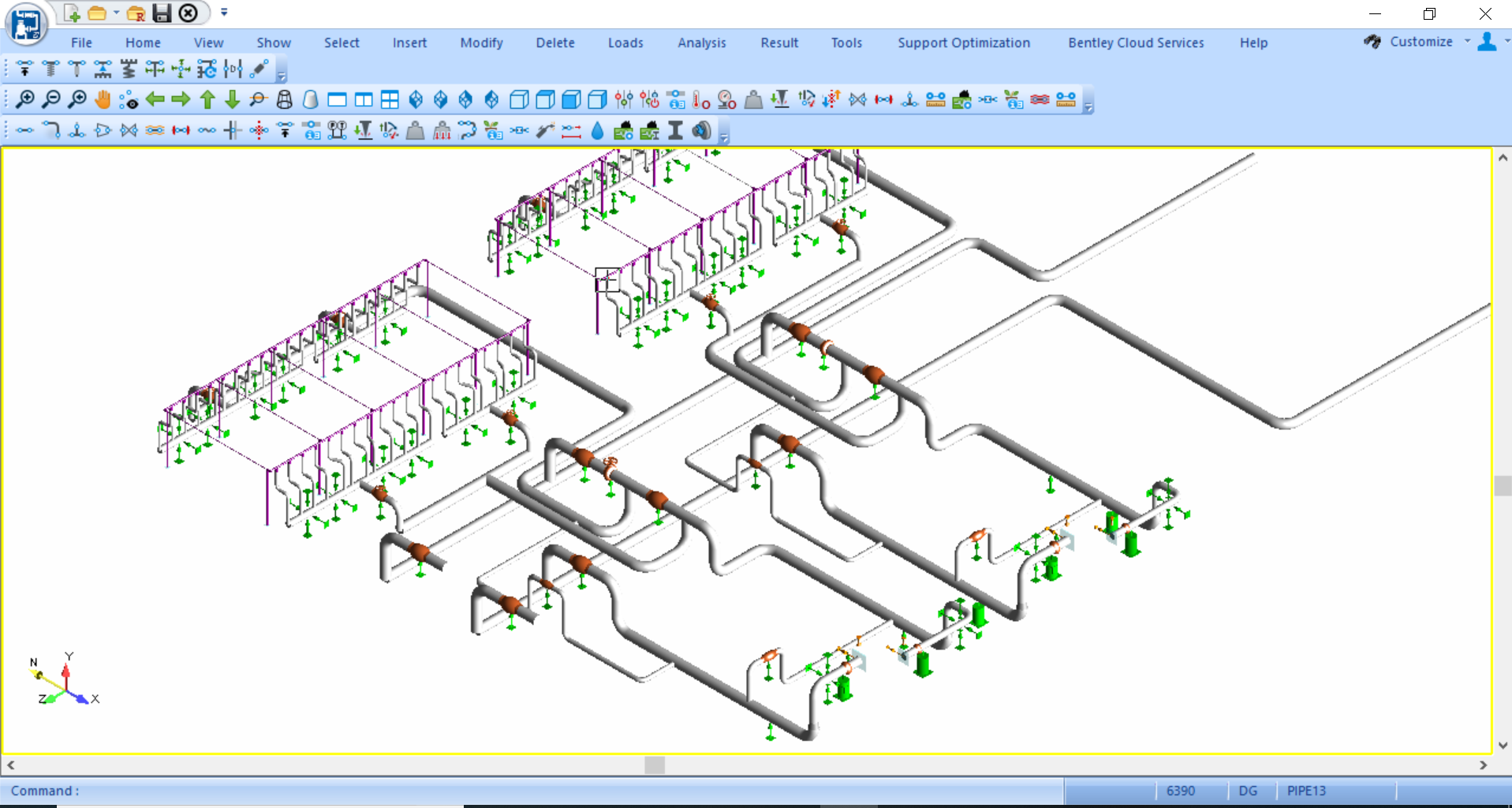Screen dimensions: 1512x808
Task: Click the Zoom In magnifier icon
Action: (25, 99)
